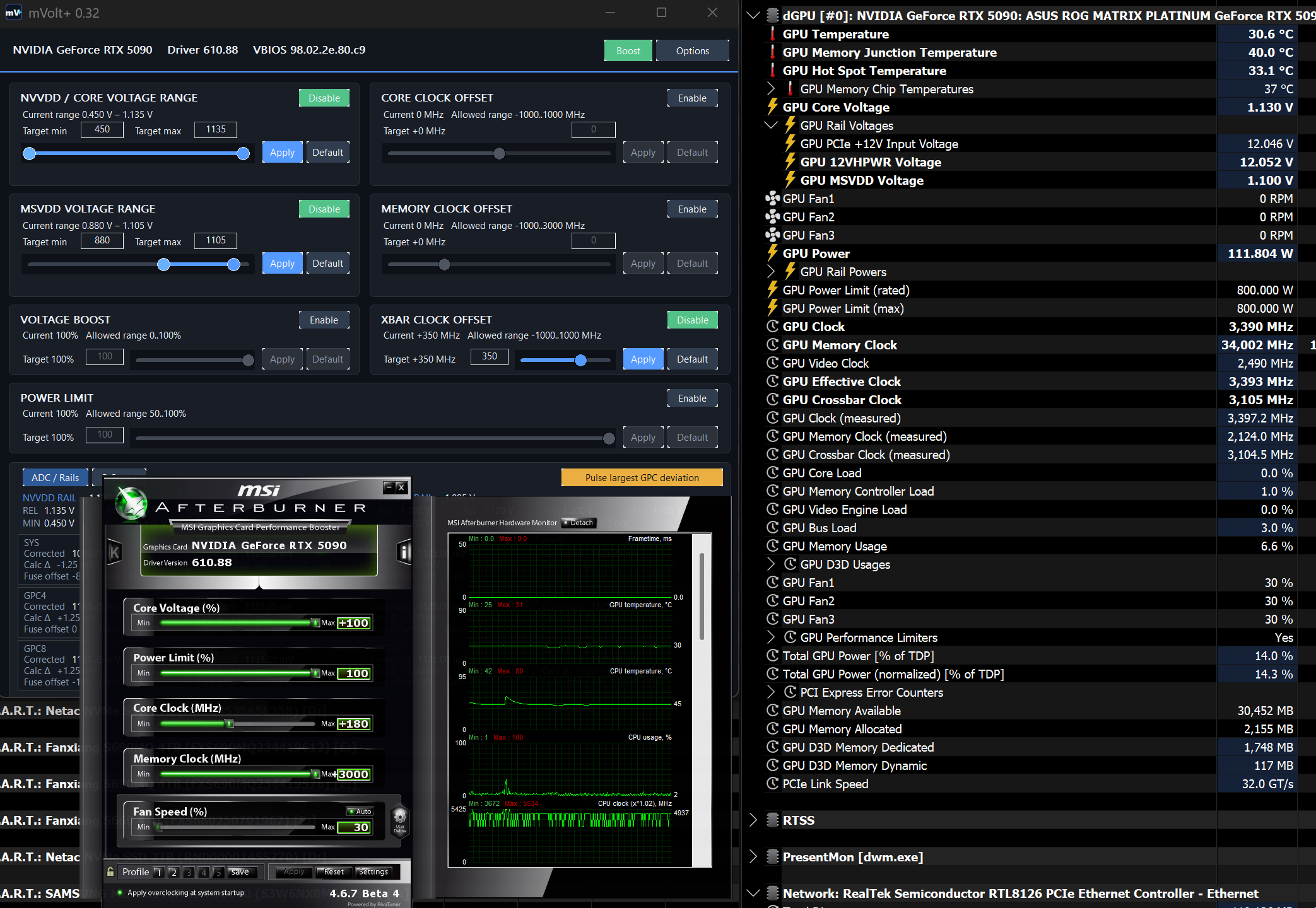The image size is (1316, 908).
Task: Toggle Apply overclocking at system startup
Action: click(120, 893)
